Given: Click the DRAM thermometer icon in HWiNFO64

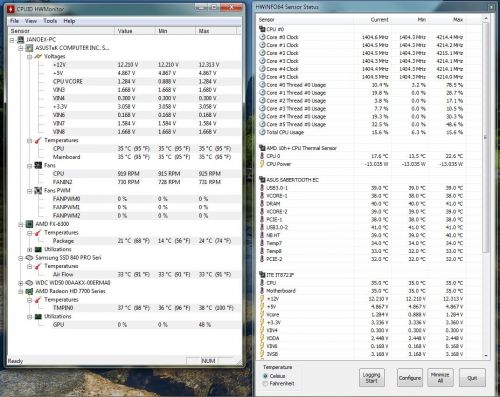Looking at the screenshot, I should 262,203.
